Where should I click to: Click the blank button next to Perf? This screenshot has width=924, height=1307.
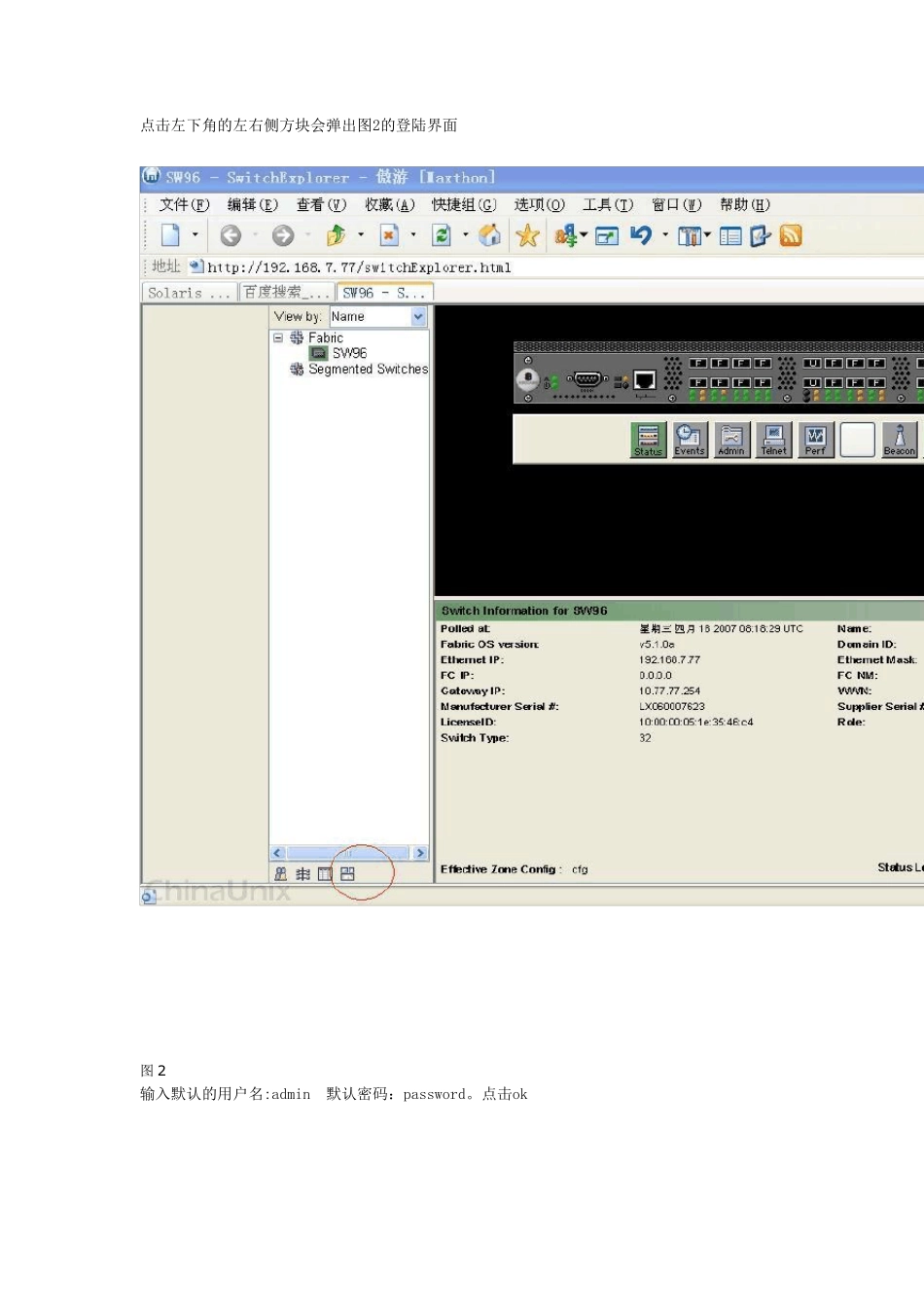click(858, 440)
